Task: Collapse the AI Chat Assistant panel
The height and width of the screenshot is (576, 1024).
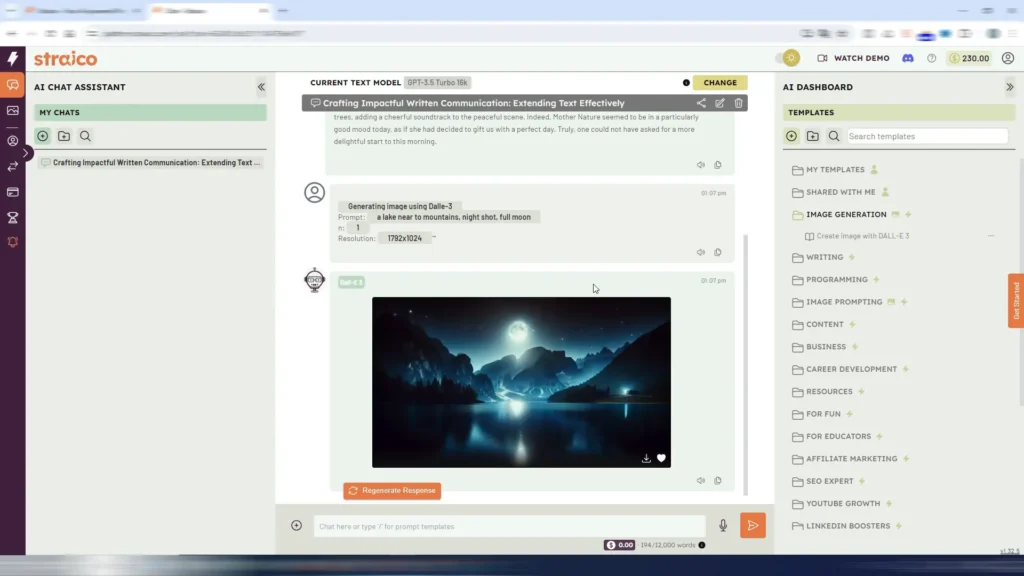Action: pyautogui.click(x=261, y=87)
